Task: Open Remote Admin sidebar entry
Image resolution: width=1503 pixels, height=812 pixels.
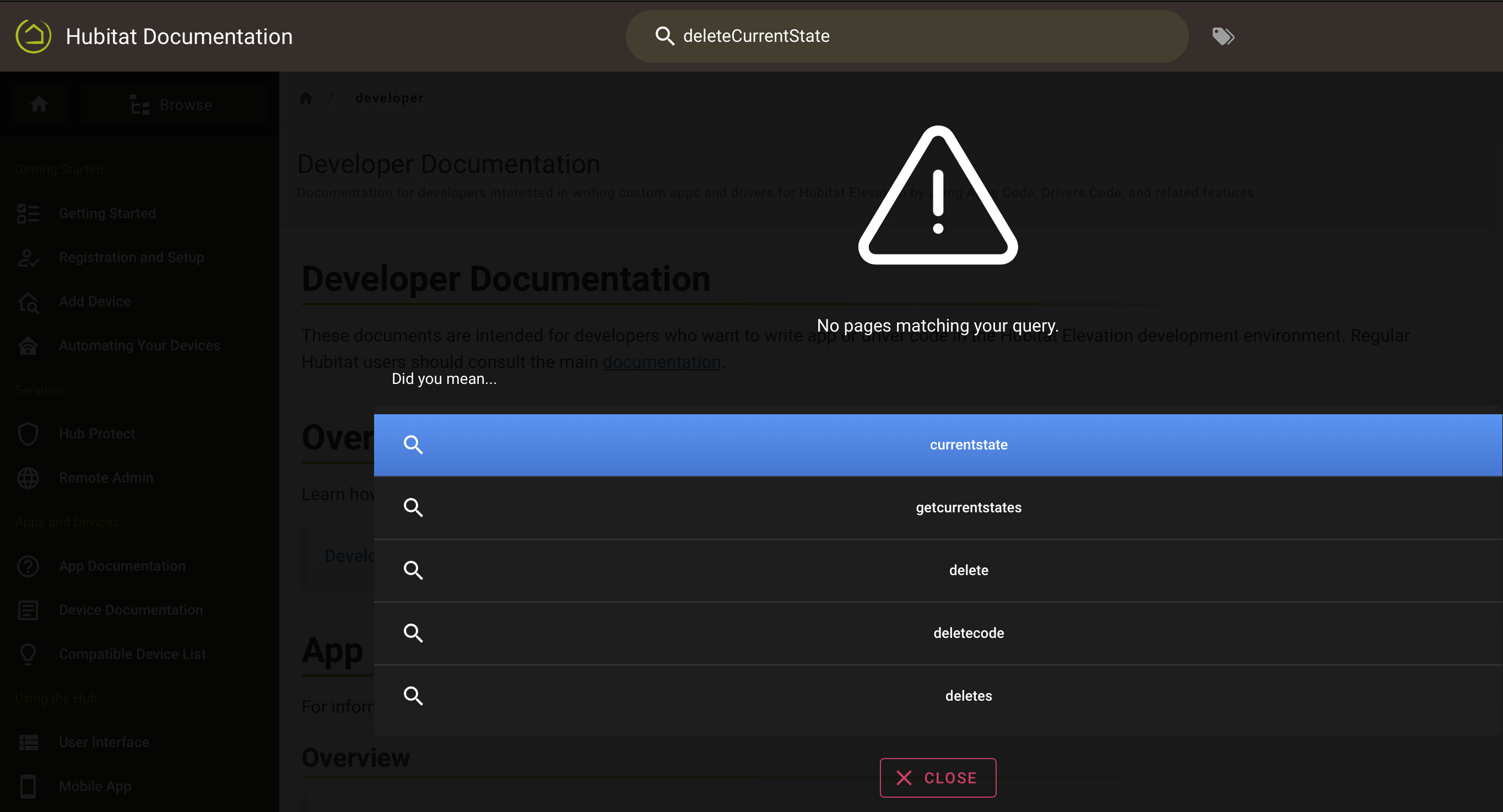Action: pos(106,478)
